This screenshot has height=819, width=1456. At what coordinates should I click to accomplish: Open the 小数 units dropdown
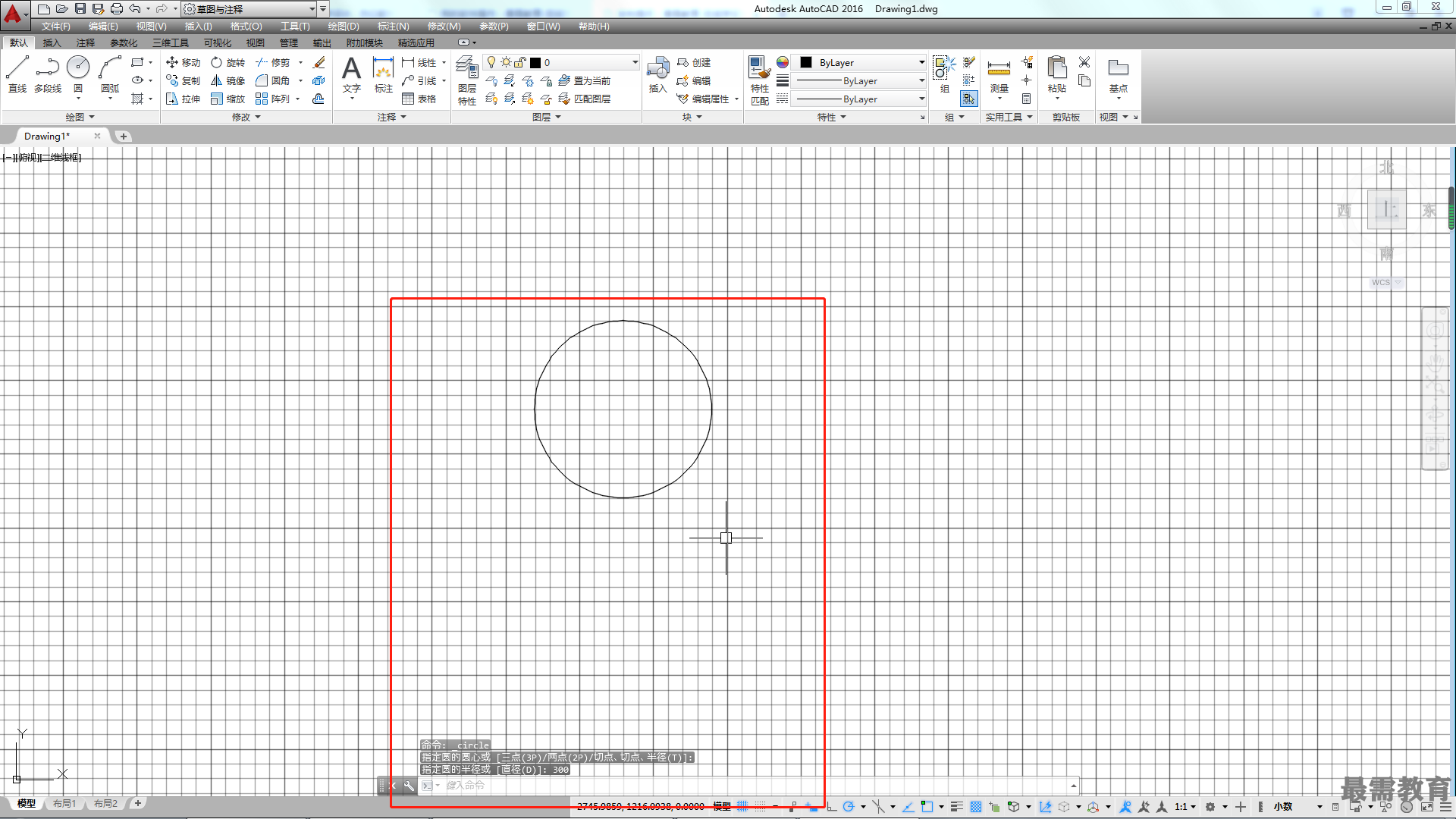[1298, 806]
